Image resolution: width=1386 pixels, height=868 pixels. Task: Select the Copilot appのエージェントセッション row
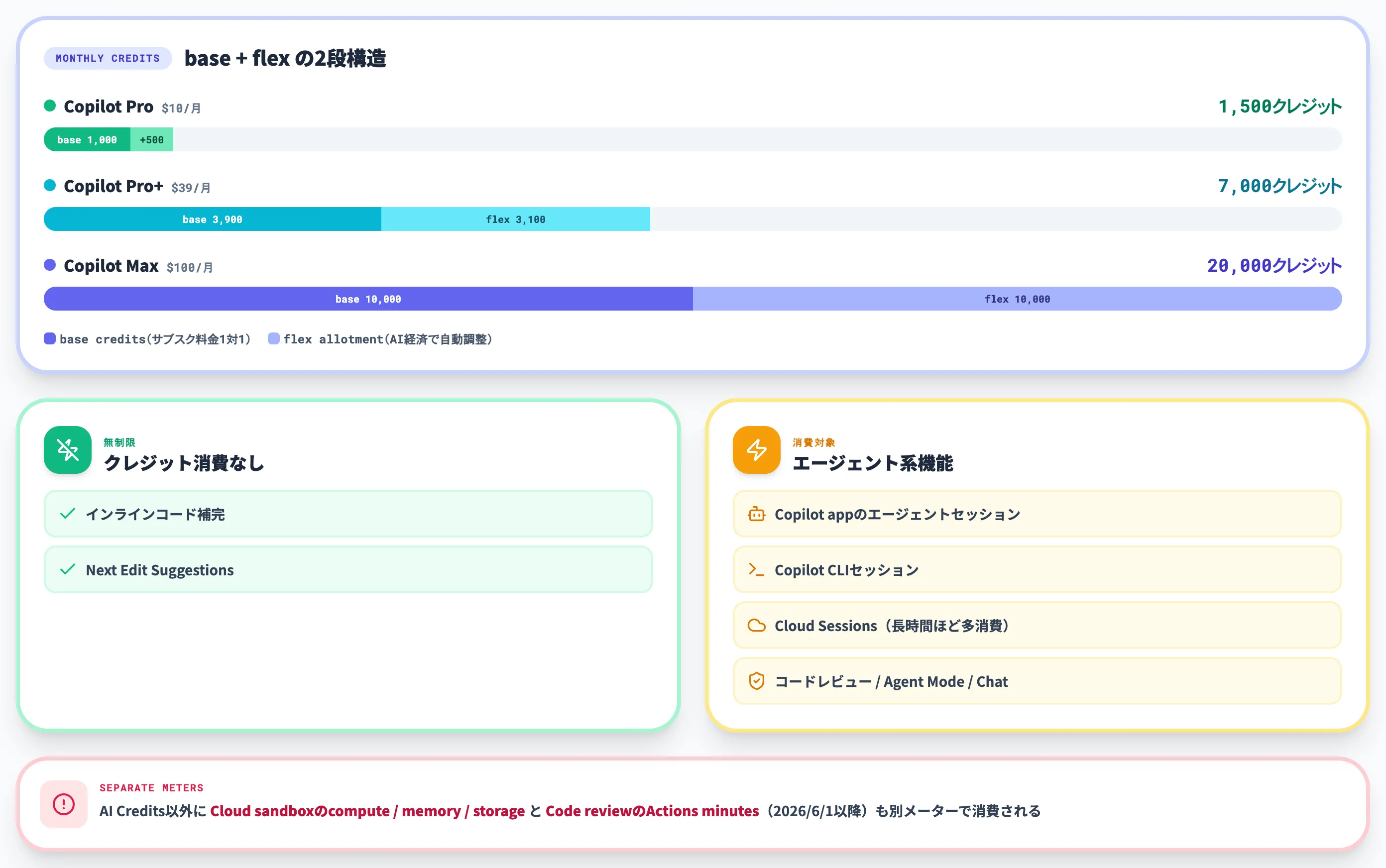[x=1037, y=514]
